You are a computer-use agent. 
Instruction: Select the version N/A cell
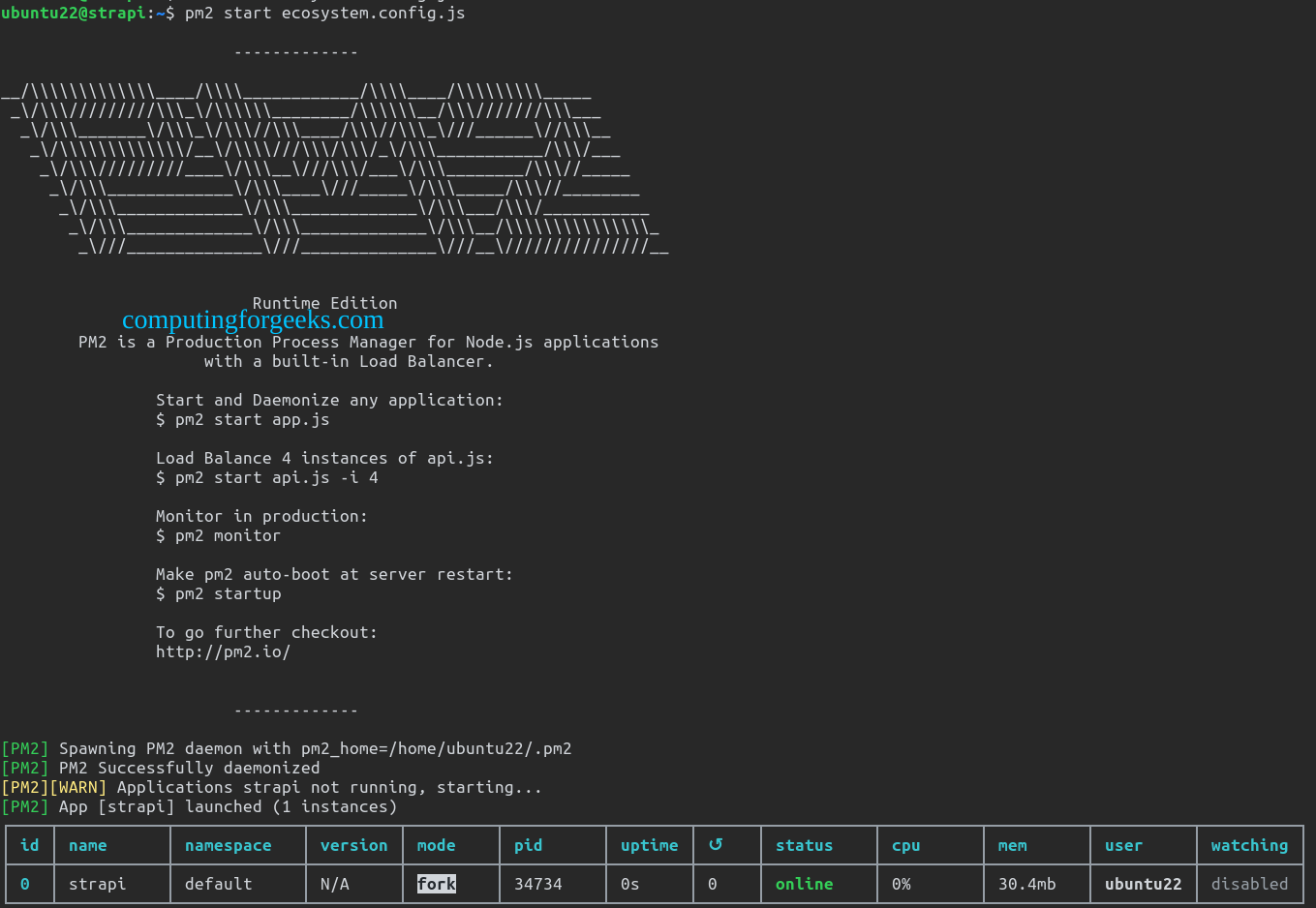(x=337, y=884)
